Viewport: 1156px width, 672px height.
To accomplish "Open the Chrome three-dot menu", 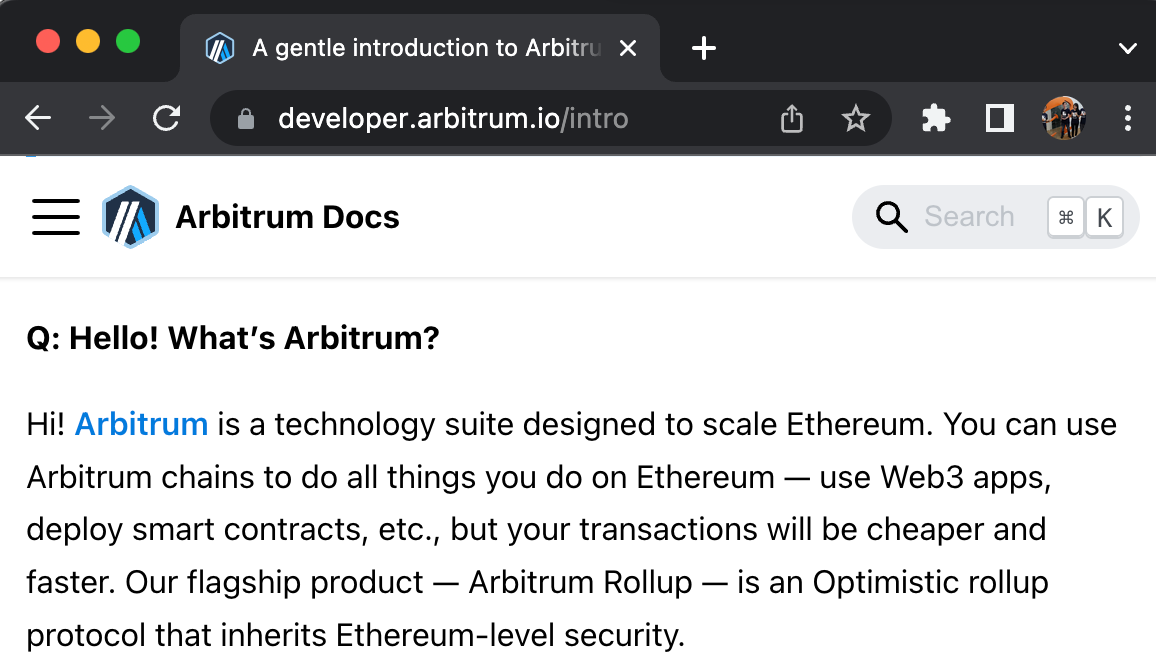I will click(1128, 119).
